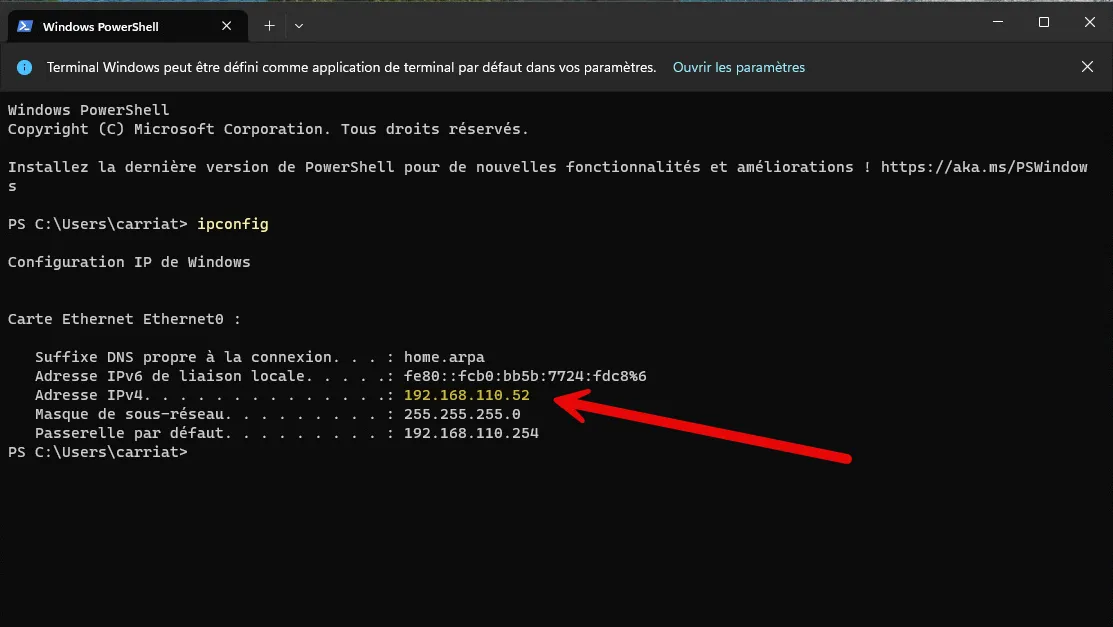Select the Windows PowerShell tab

(110, 26)
